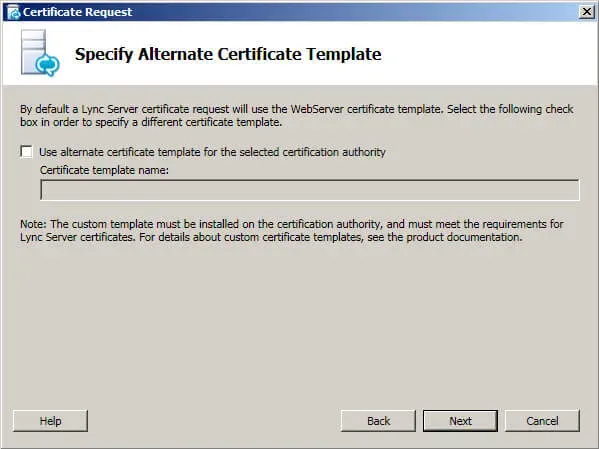Open Help for this wizard page
Viewport: 599px width, 449px height.
pos(50,421)
